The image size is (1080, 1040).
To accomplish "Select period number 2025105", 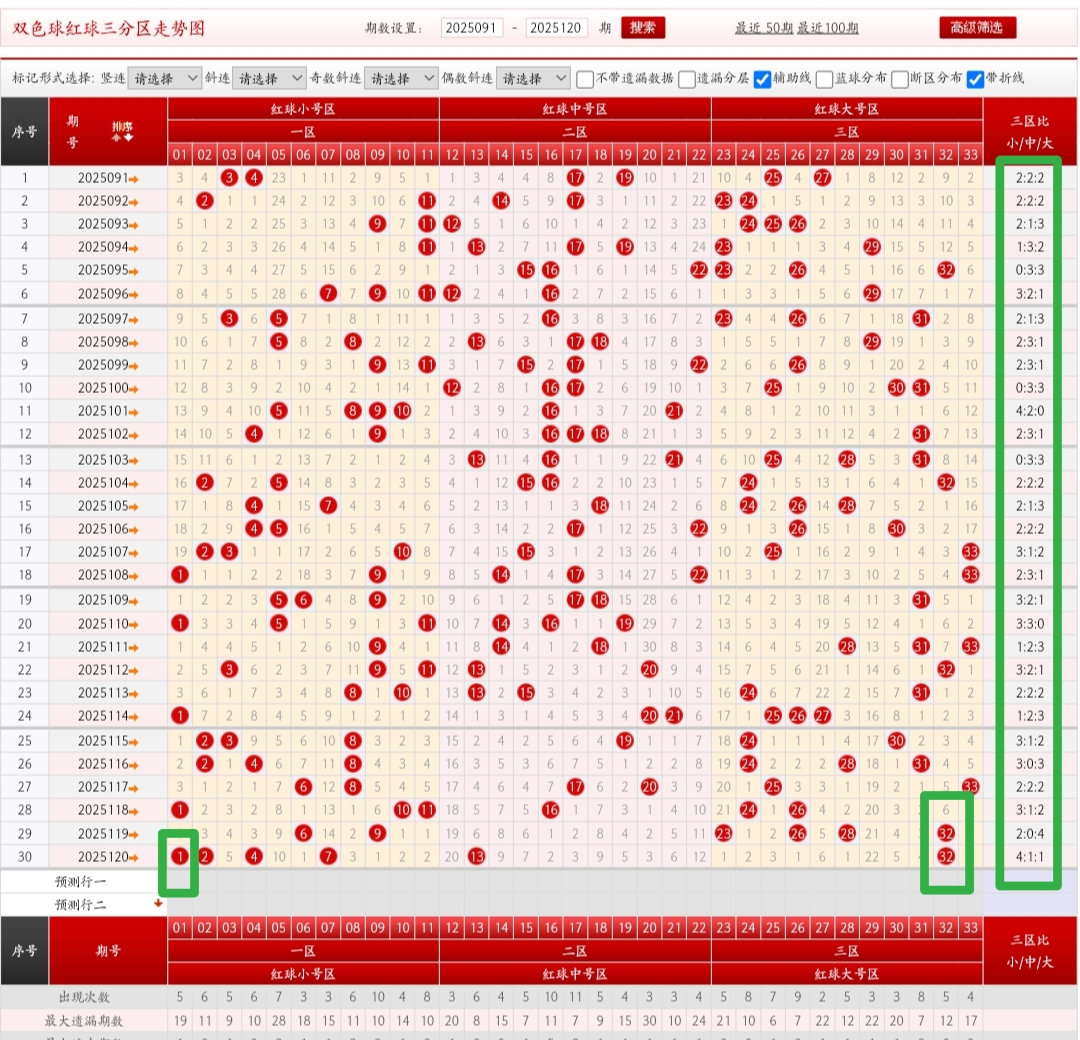I will coord(103,506).
